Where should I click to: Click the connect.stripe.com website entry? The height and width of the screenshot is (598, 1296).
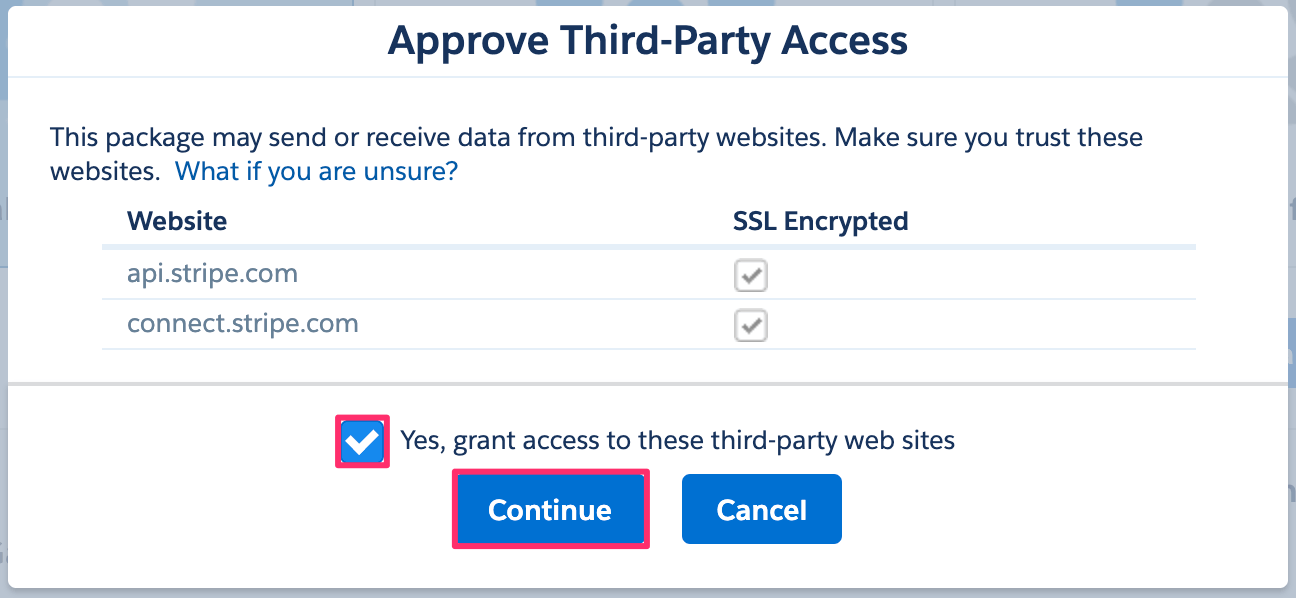(243, 324)
